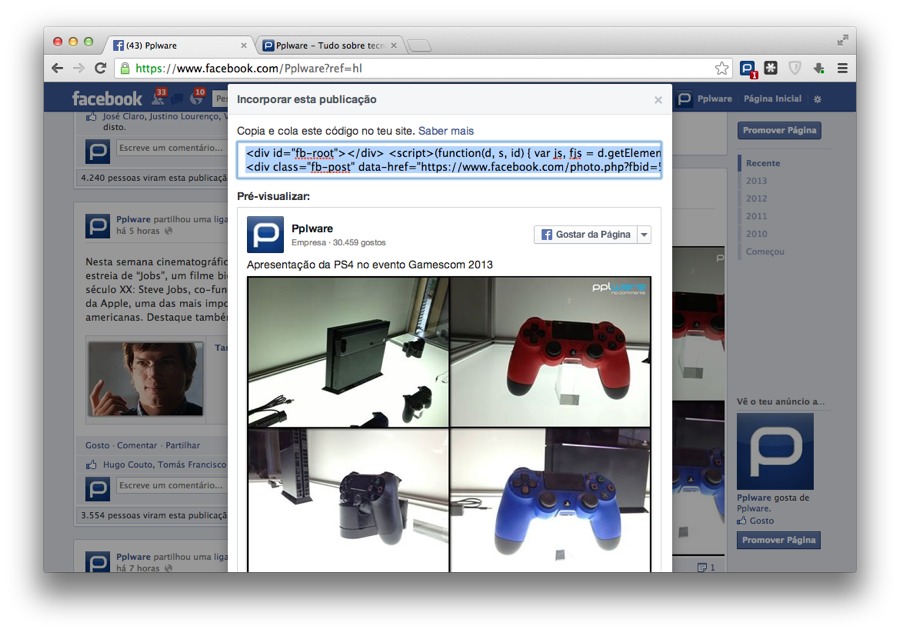Click the comment count icon showing 1

[705, 568]
